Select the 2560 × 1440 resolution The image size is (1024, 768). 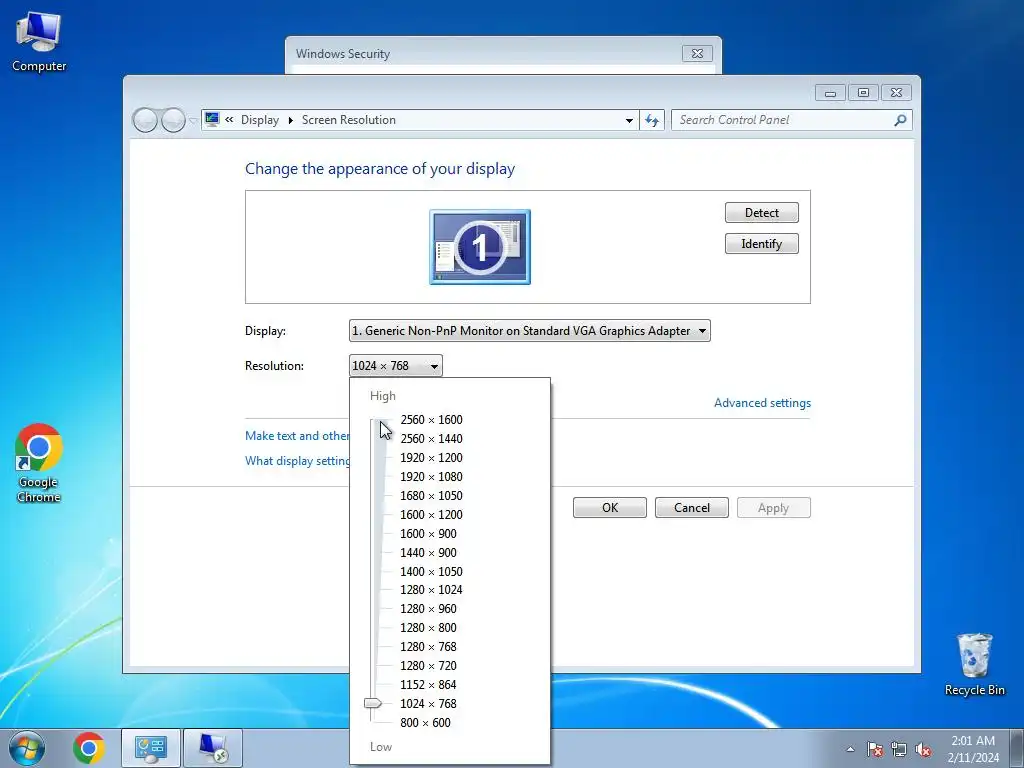431,439
